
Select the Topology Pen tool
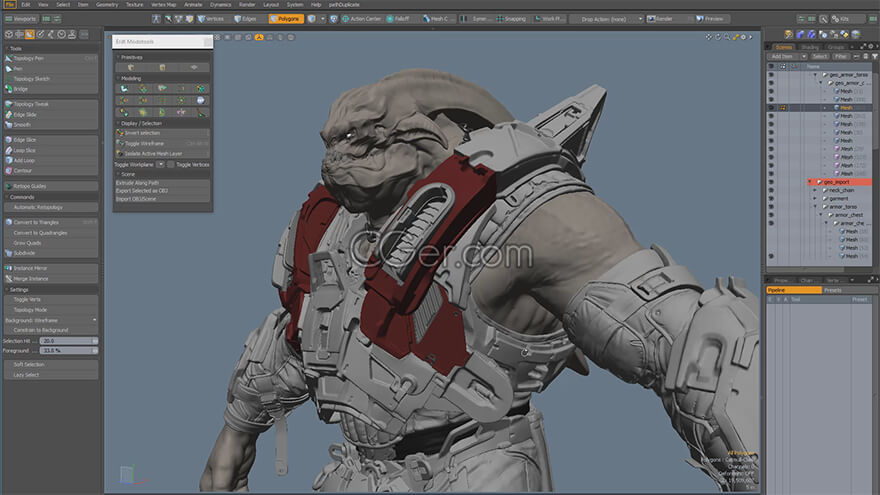click(51, 58)
